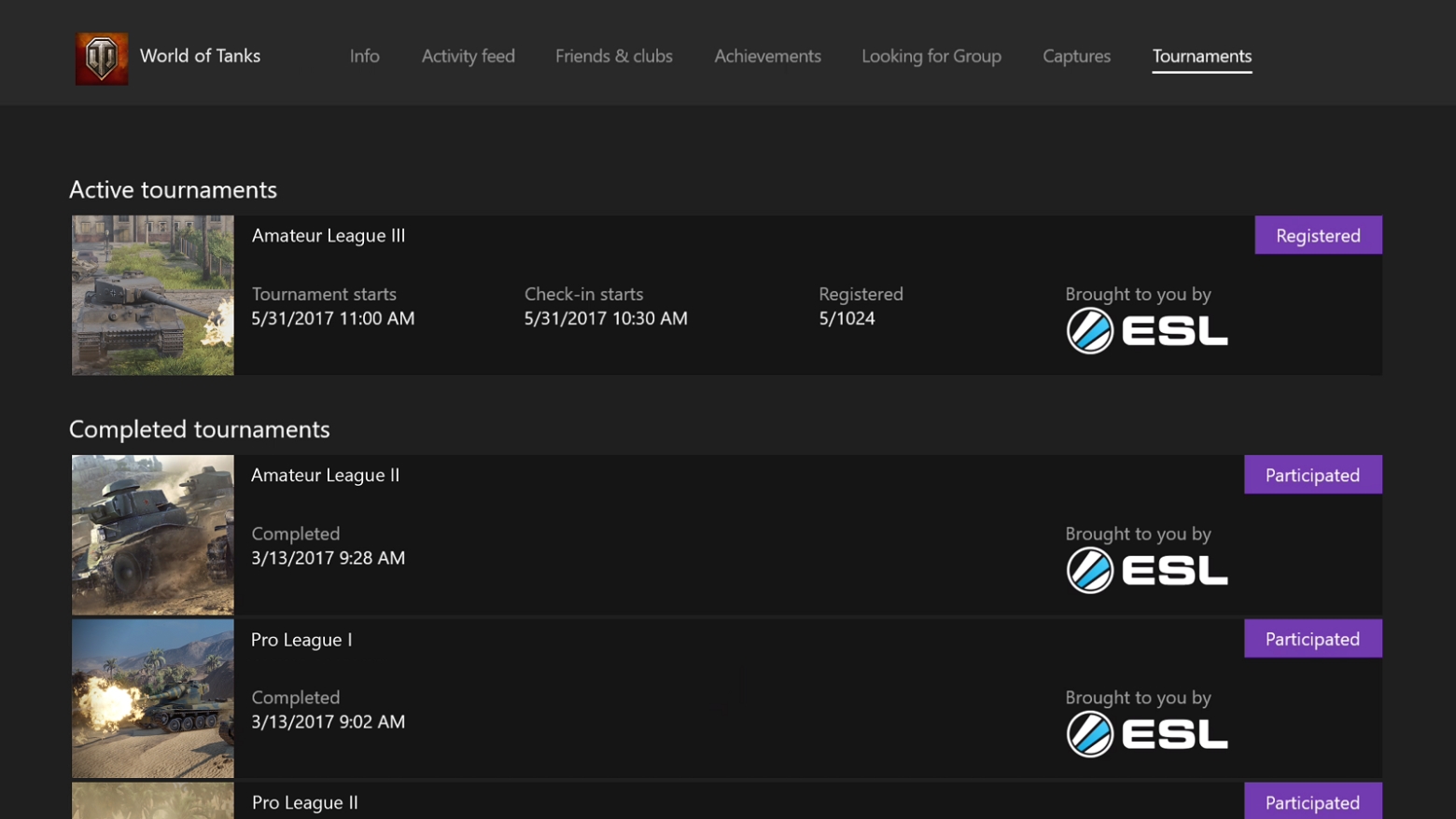The image size is (1456, 819).
Task: Click Participated next to Pro League I
Action: pos(1312,638)
